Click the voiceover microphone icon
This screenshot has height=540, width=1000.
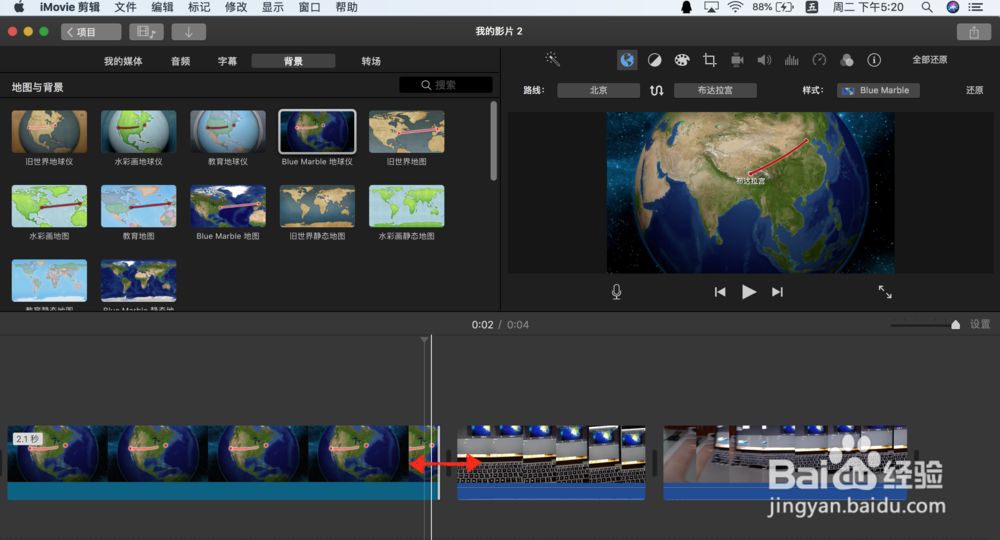tap(616, 292)
